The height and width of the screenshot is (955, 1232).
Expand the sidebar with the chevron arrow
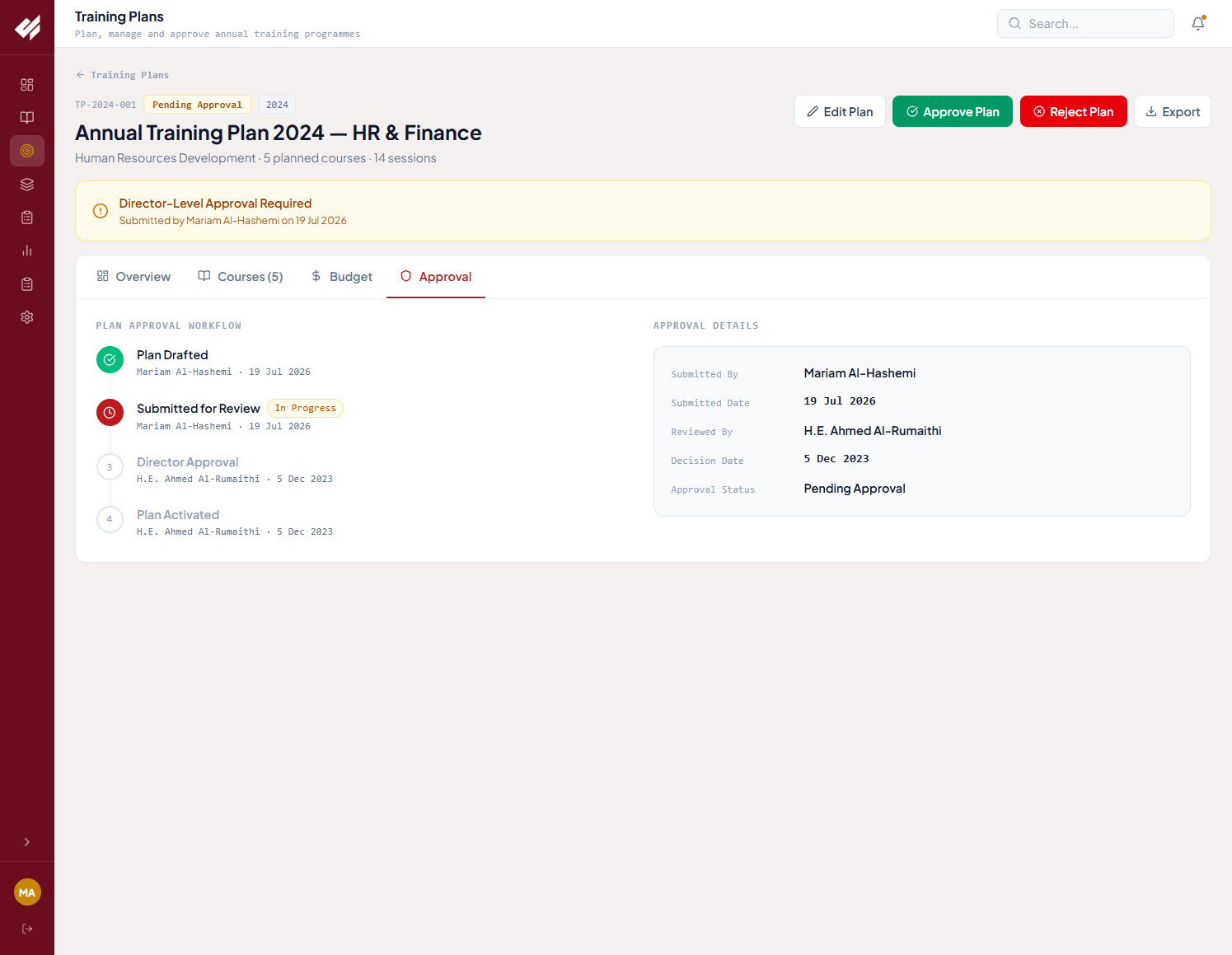click(27, 842)
